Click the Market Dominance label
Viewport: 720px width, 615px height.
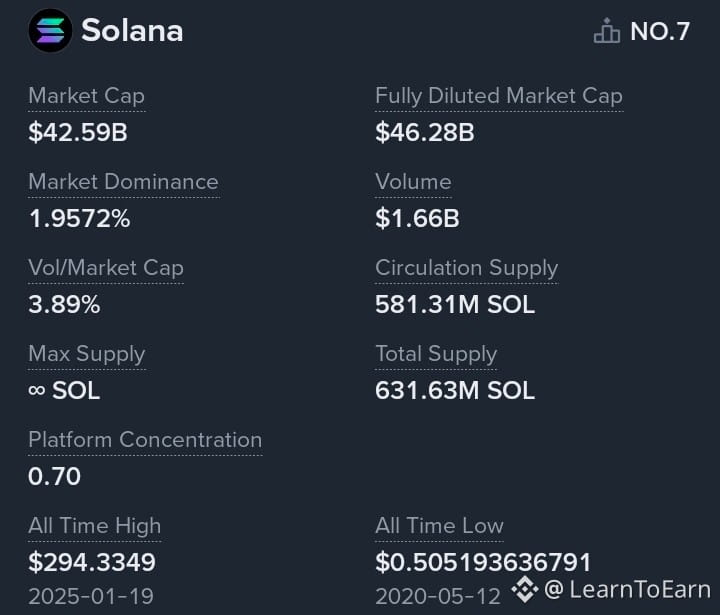[124, 182]
